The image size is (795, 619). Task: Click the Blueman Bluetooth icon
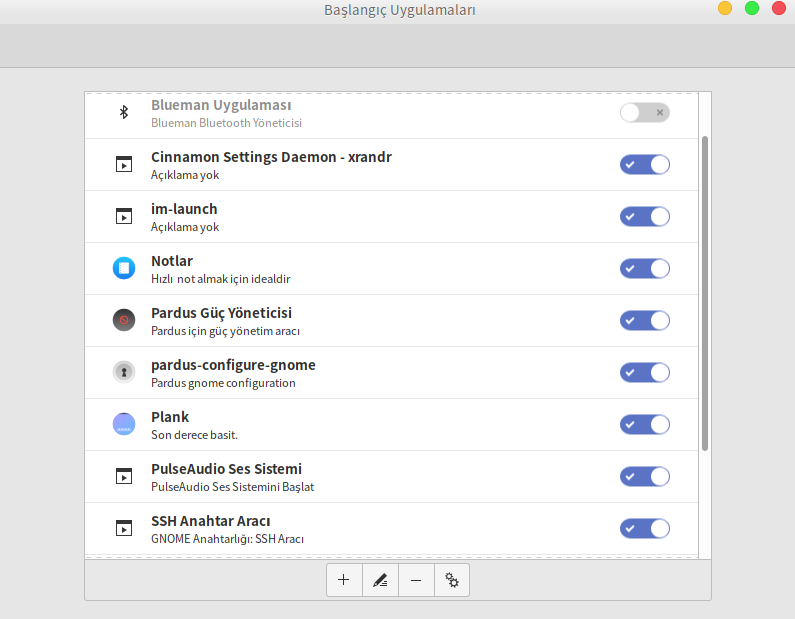point(124,112)
